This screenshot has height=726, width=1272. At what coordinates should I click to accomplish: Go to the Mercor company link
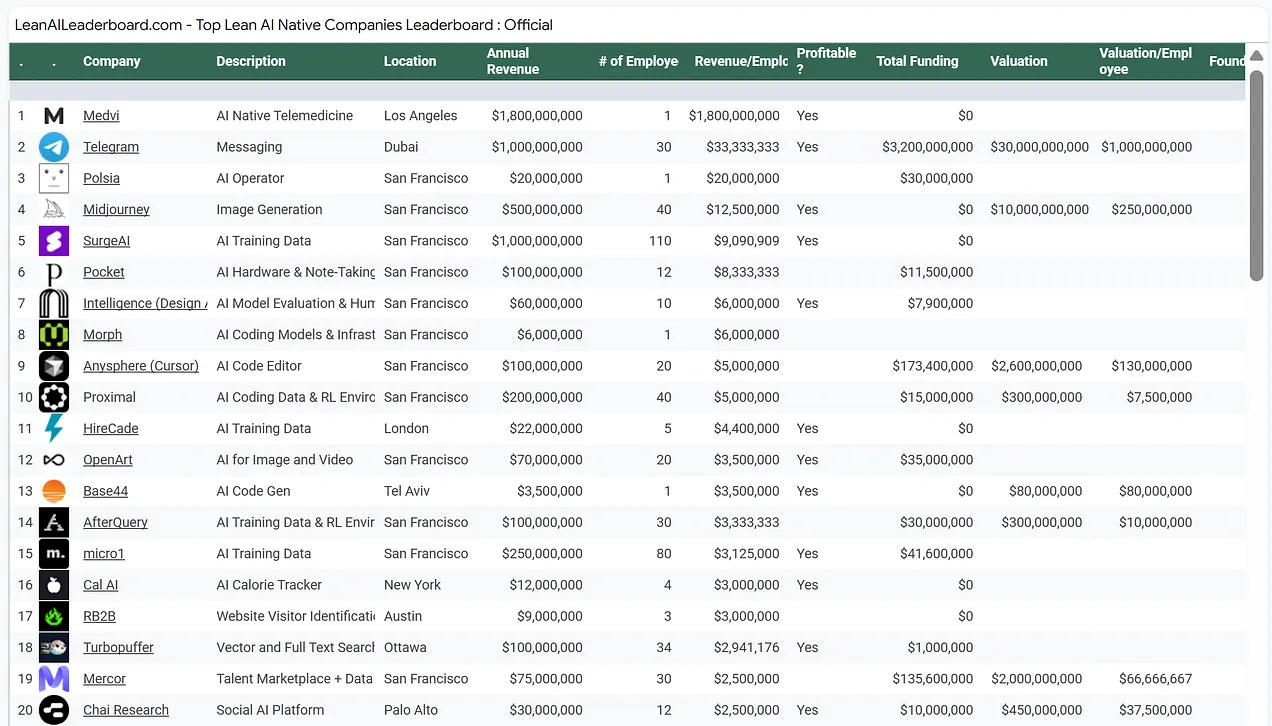104,679
